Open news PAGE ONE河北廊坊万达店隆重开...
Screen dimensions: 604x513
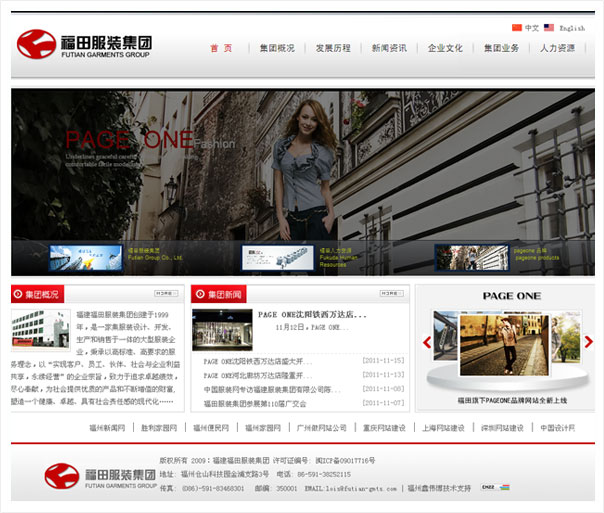point(258,376)
